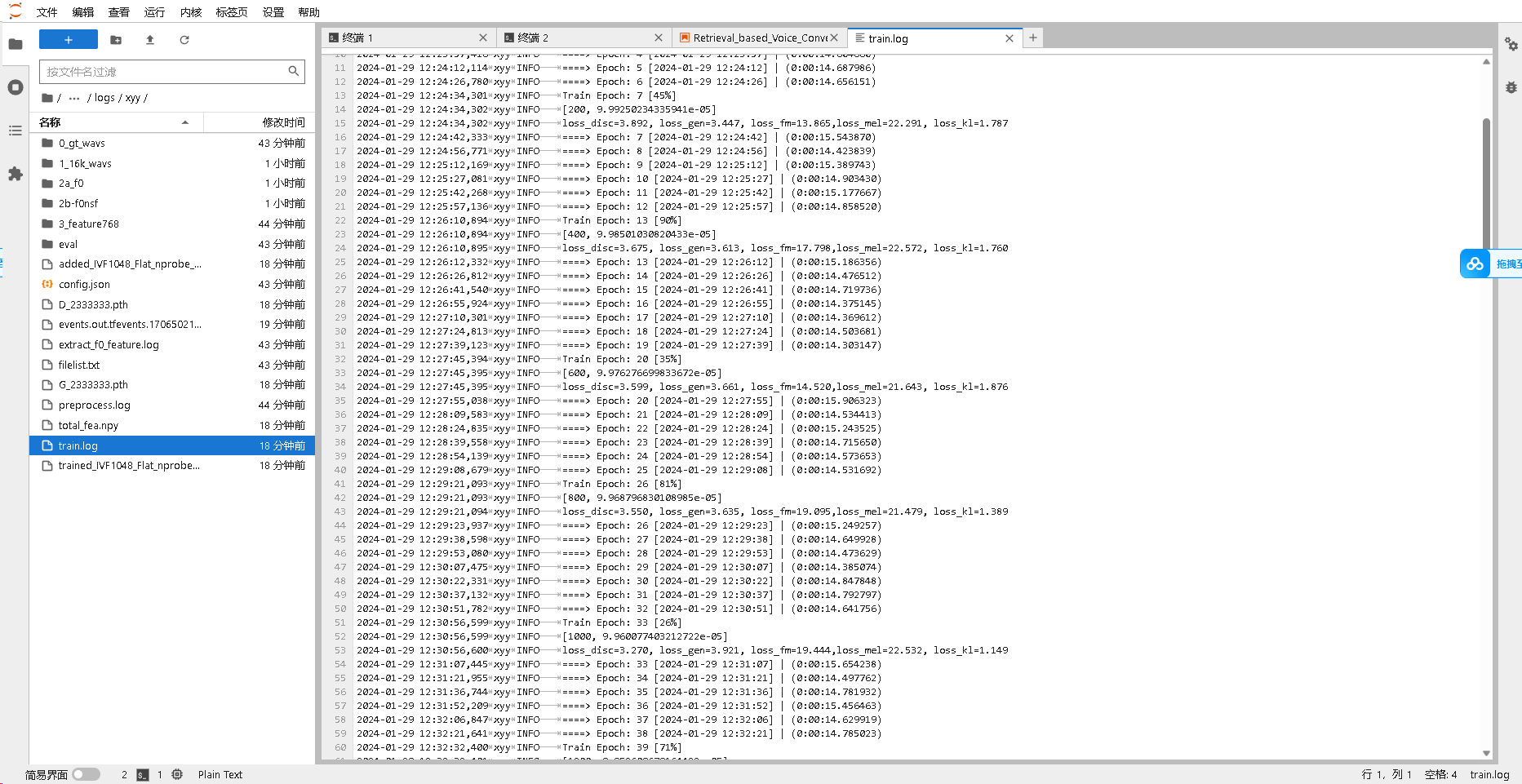Click Plain Text language mode in status bar
The width and height of the screenshot is (1522, 784).
[220, 775]
